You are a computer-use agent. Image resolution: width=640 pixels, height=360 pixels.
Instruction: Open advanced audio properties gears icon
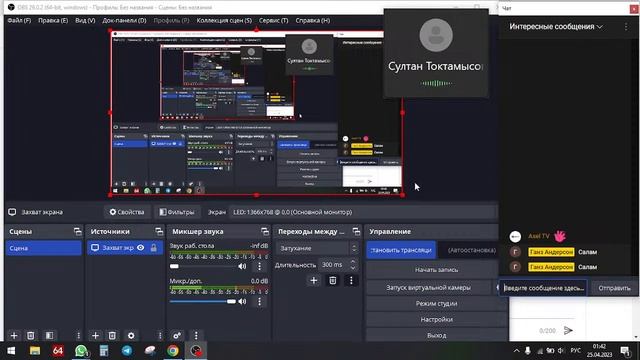coord(177,336)
